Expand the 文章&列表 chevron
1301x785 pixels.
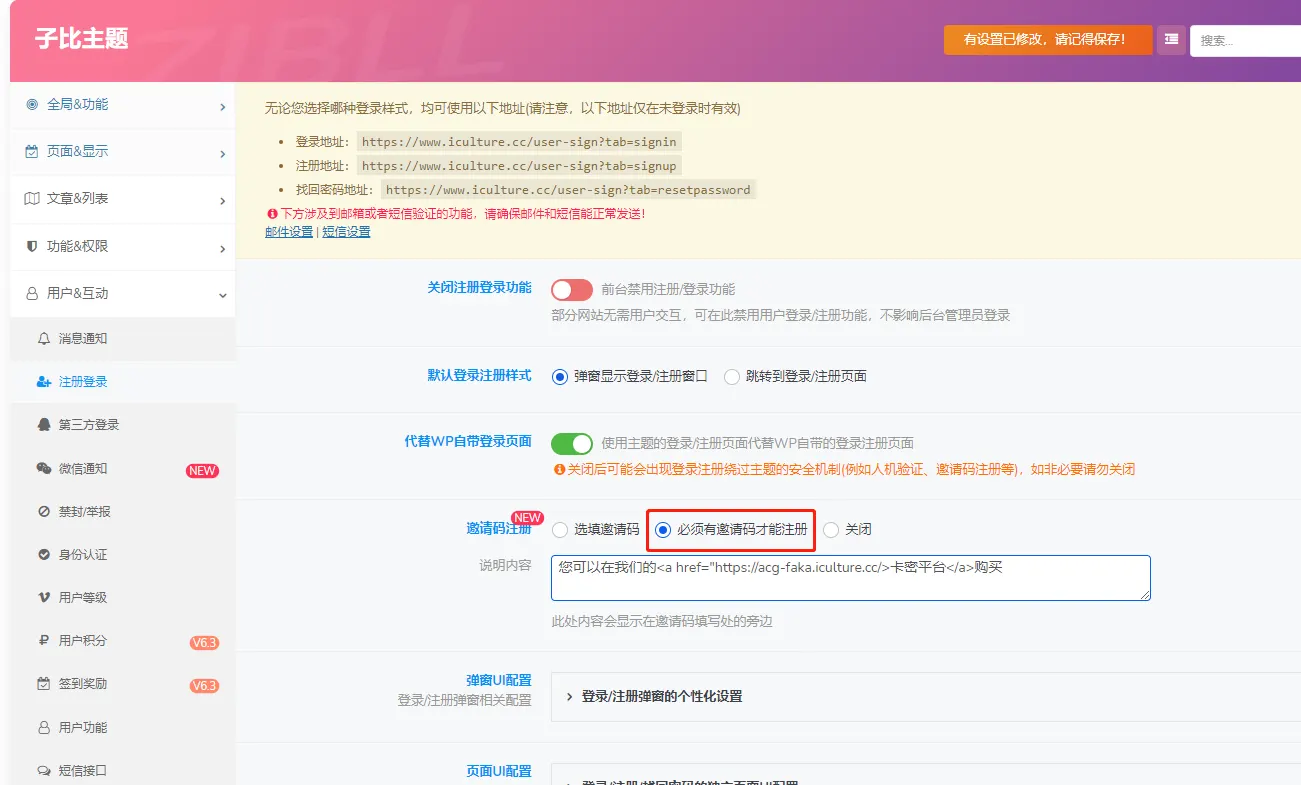click(x=222, y=201)
